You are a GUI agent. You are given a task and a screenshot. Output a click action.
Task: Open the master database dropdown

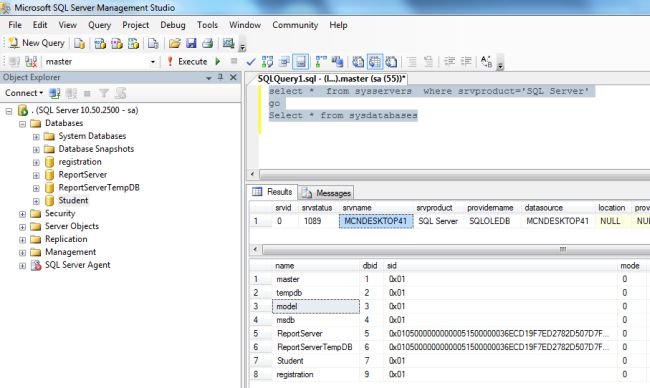pos(153,62)
